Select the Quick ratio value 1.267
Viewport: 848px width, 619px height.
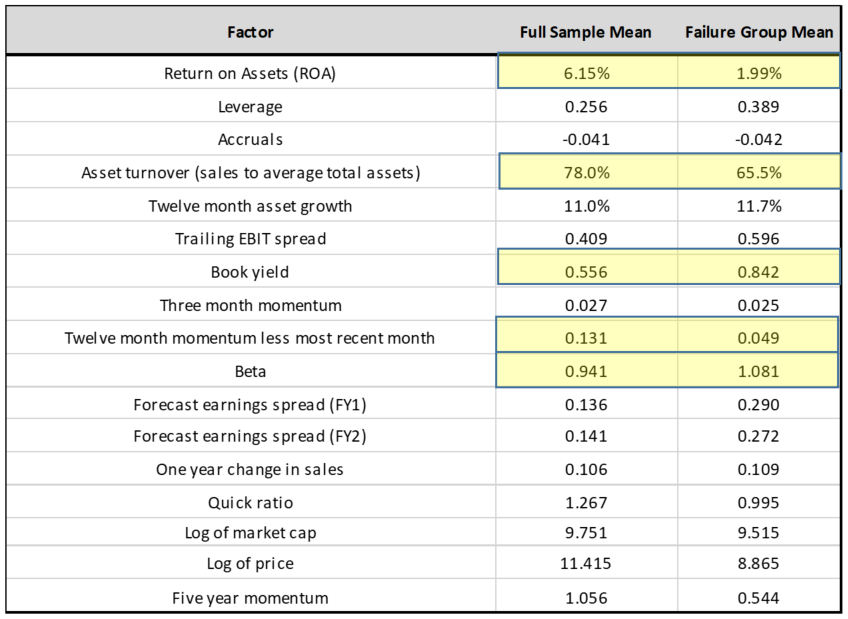[586, 502]
